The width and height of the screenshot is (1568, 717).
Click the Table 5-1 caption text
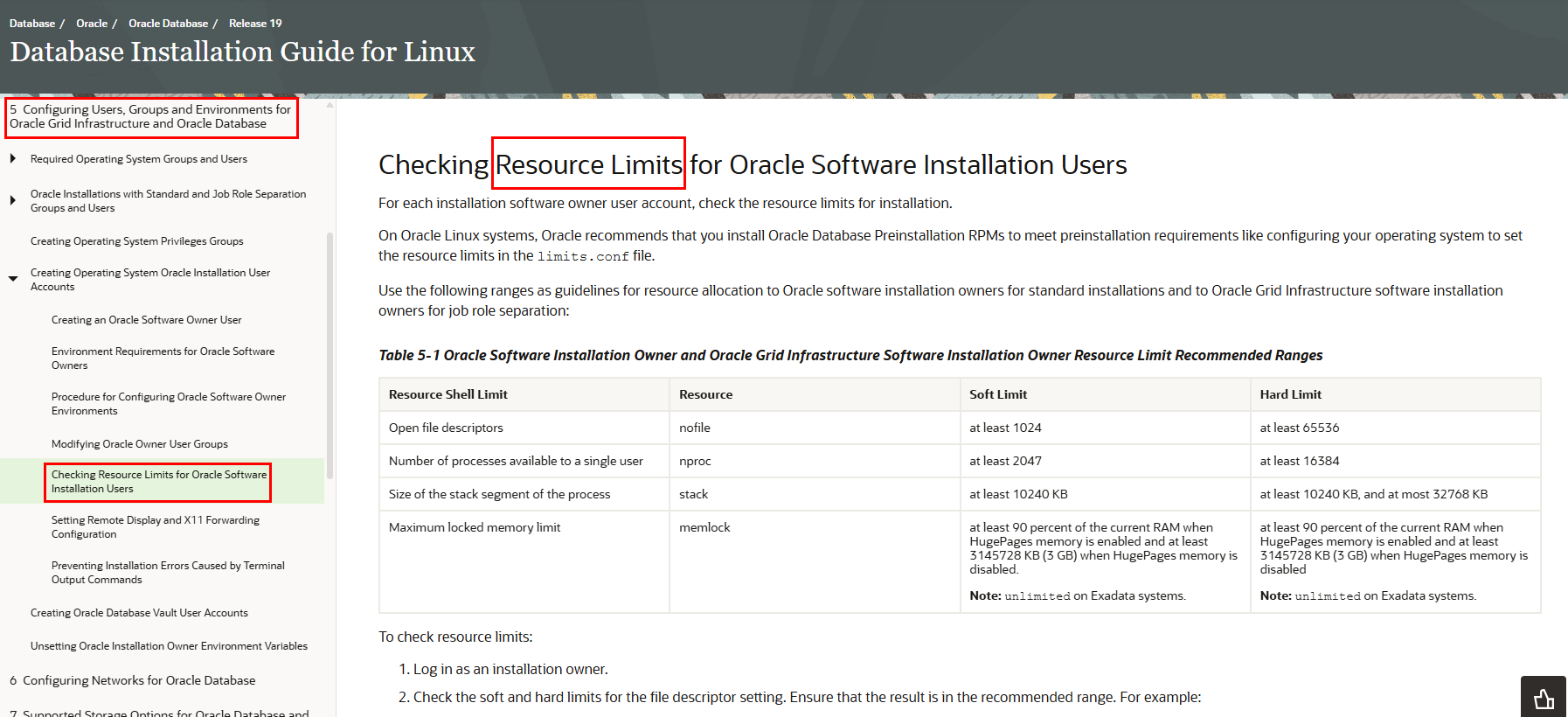(850, 355)
